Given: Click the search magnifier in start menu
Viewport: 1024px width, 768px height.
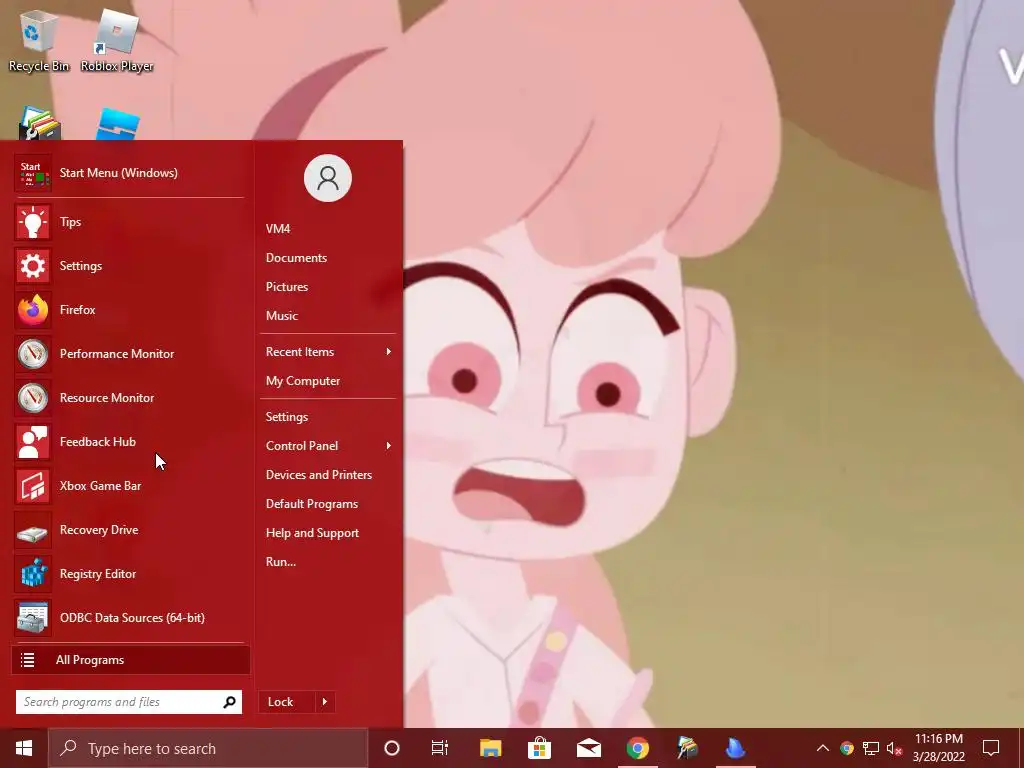Looking at the screenshot, I should tap(229, 702).
